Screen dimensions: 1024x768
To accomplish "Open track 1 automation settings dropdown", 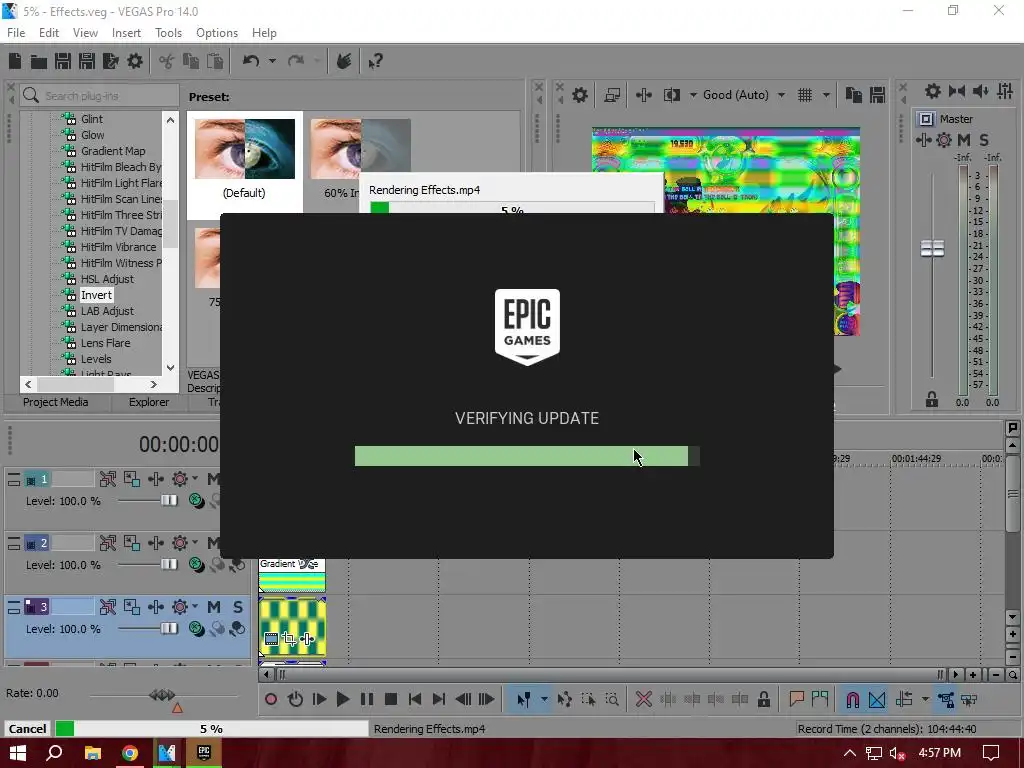I will pos(195,479).
